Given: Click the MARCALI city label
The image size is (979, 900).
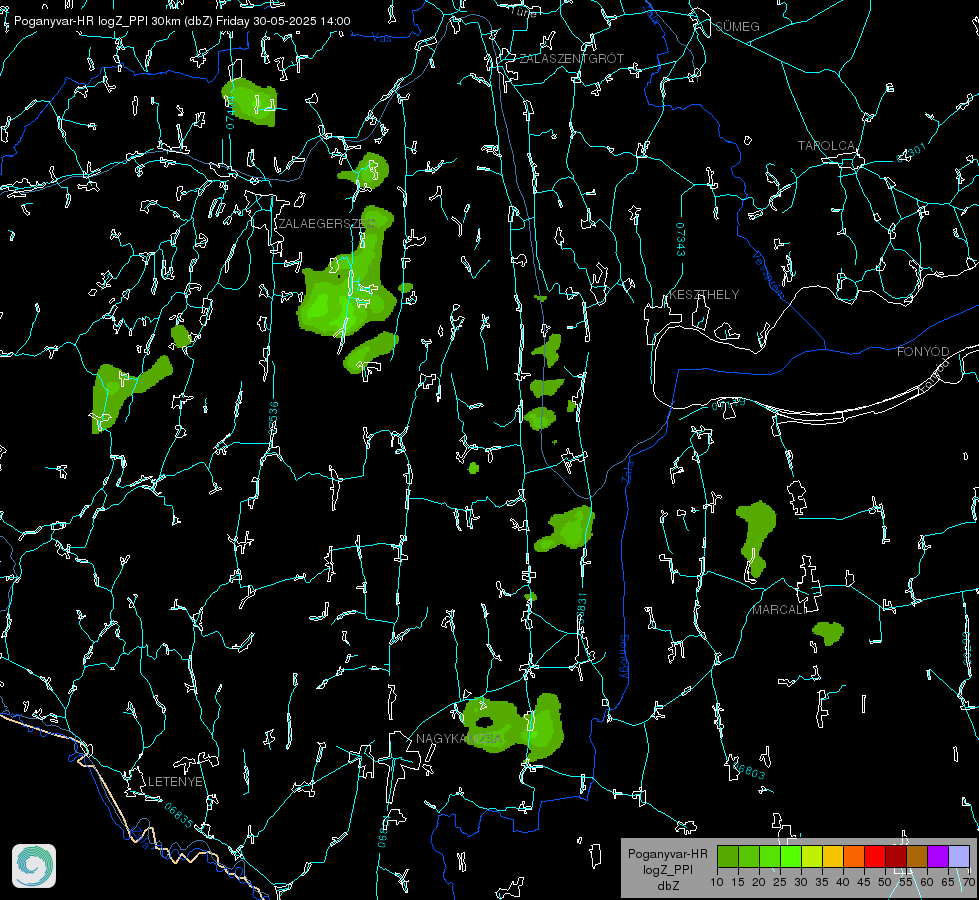Looking at the screenshot, I should click(x=779, y=610).
